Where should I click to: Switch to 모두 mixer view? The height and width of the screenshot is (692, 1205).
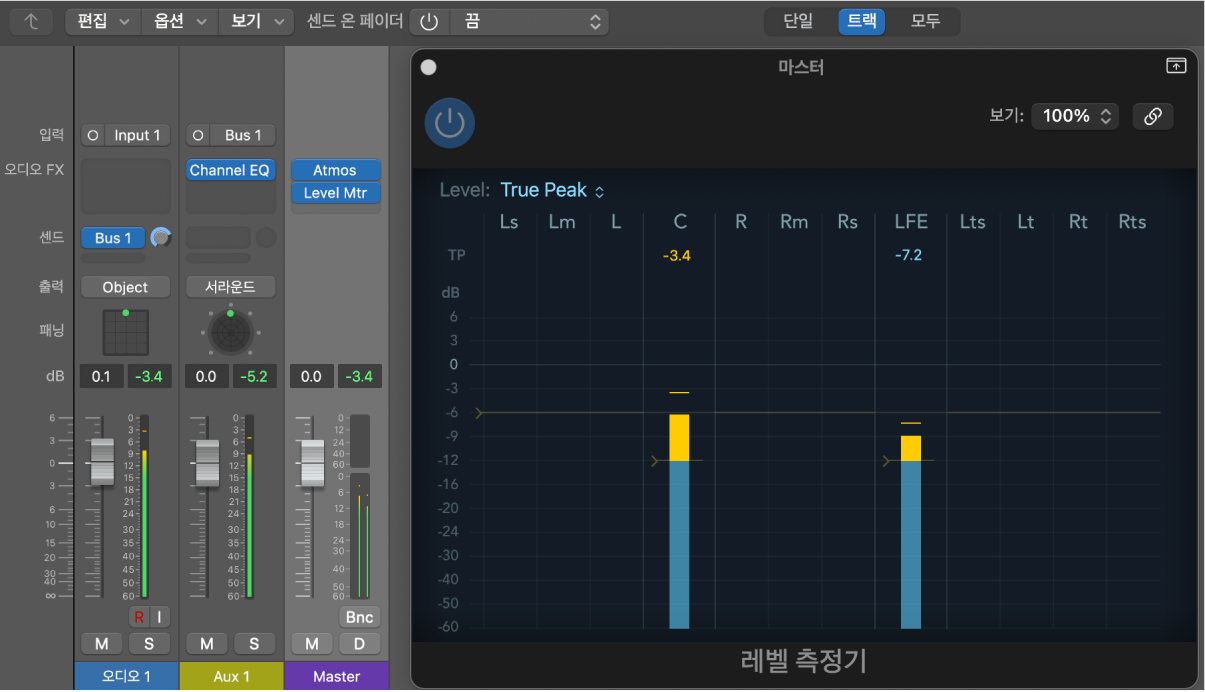(926, 21)
